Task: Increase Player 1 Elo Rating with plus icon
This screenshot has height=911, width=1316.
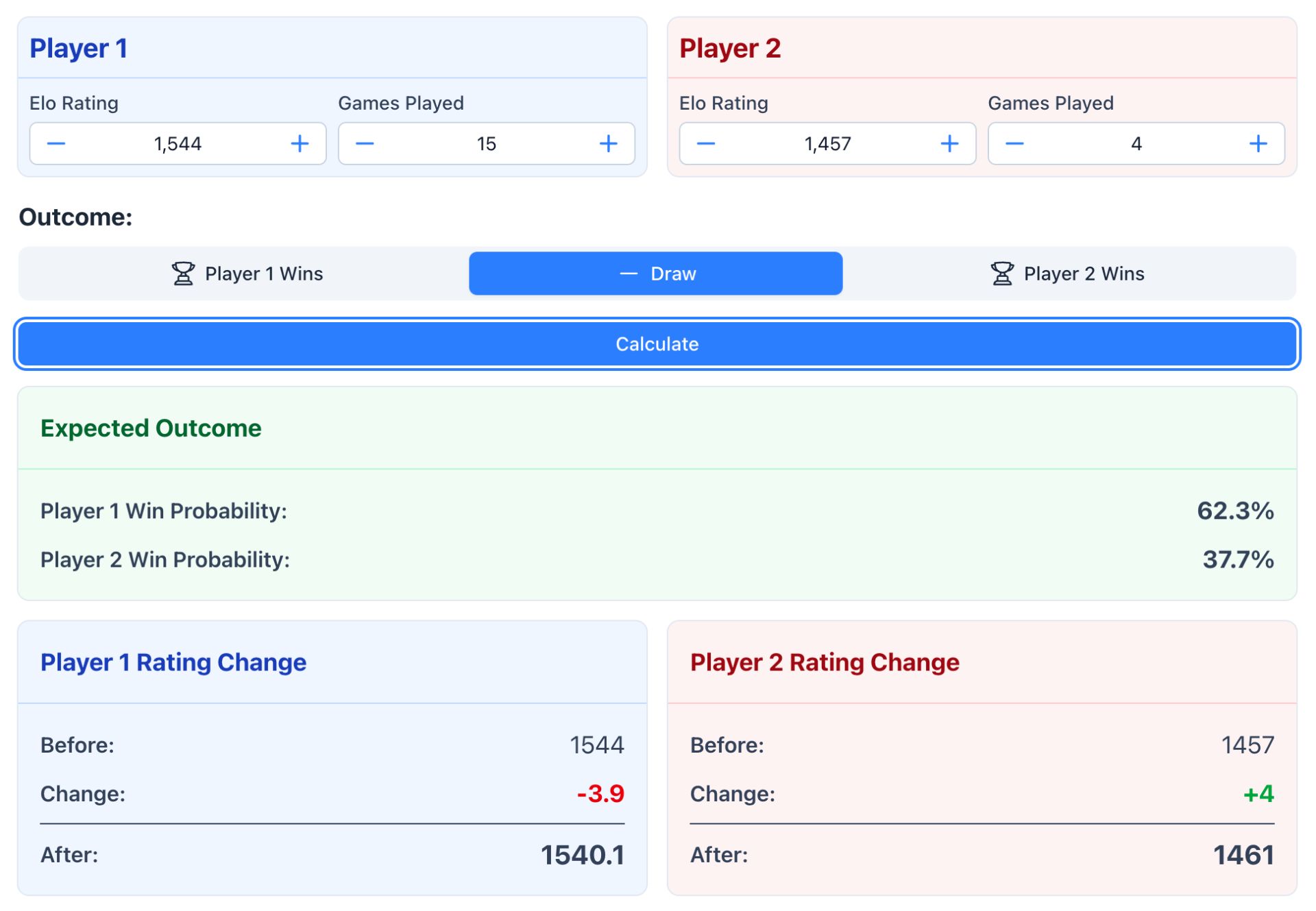Action: [x=300, y=144]
